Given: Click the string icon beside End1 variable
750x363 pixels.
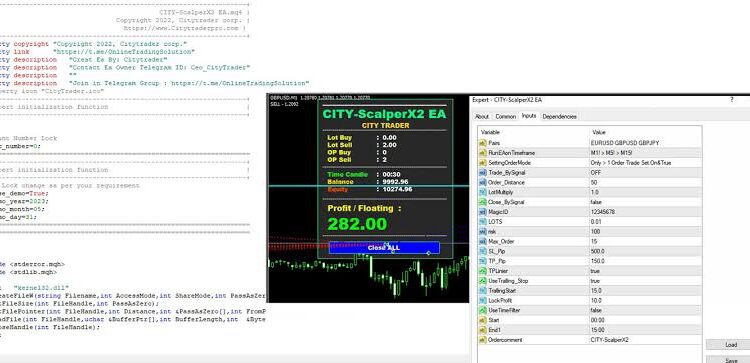Looking at the screenshot, I should (x=483, y=330).
